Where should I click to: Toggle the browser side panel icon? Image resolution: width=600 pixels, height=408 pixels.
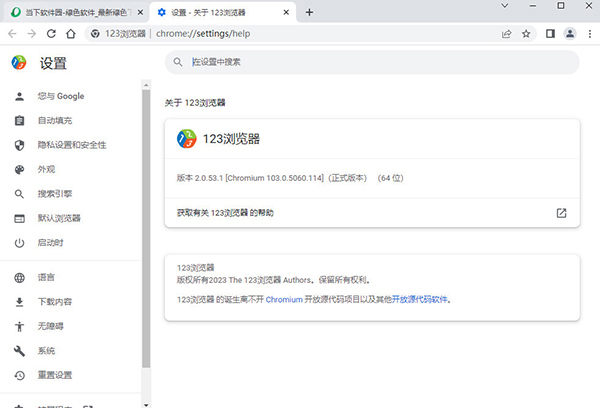click(x=551, y=33)
